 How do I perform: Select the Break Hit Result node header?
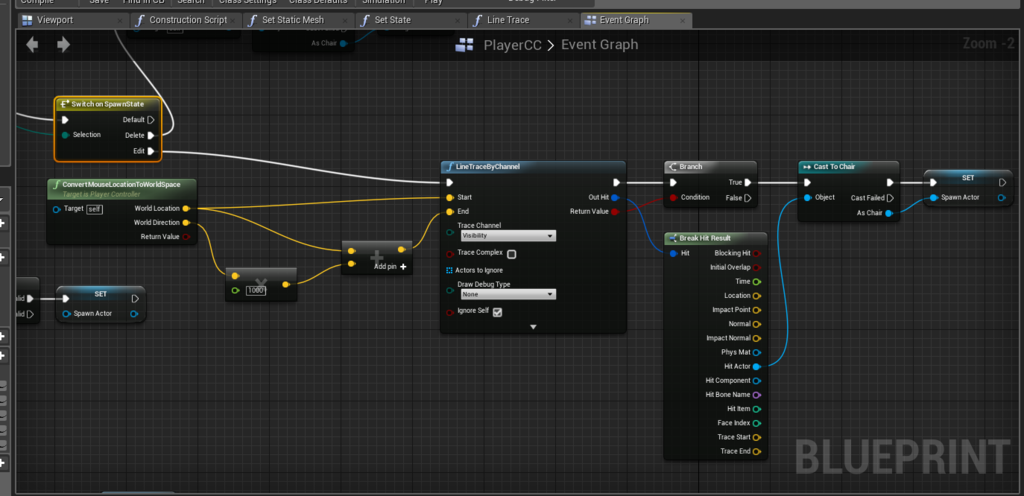(715, 238)
